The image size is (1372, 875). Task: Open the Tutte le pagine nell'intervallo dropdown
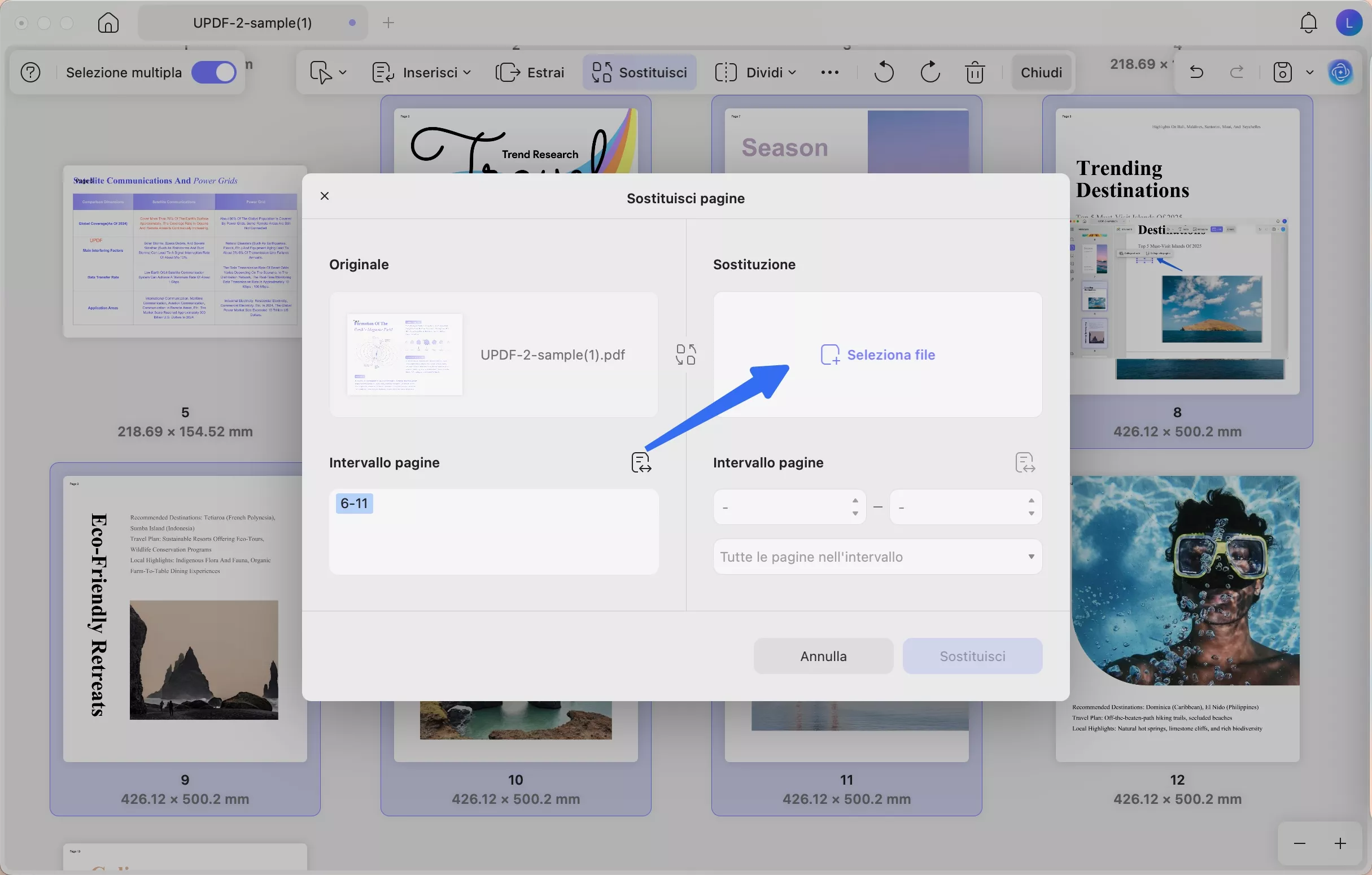pos(877,557)
